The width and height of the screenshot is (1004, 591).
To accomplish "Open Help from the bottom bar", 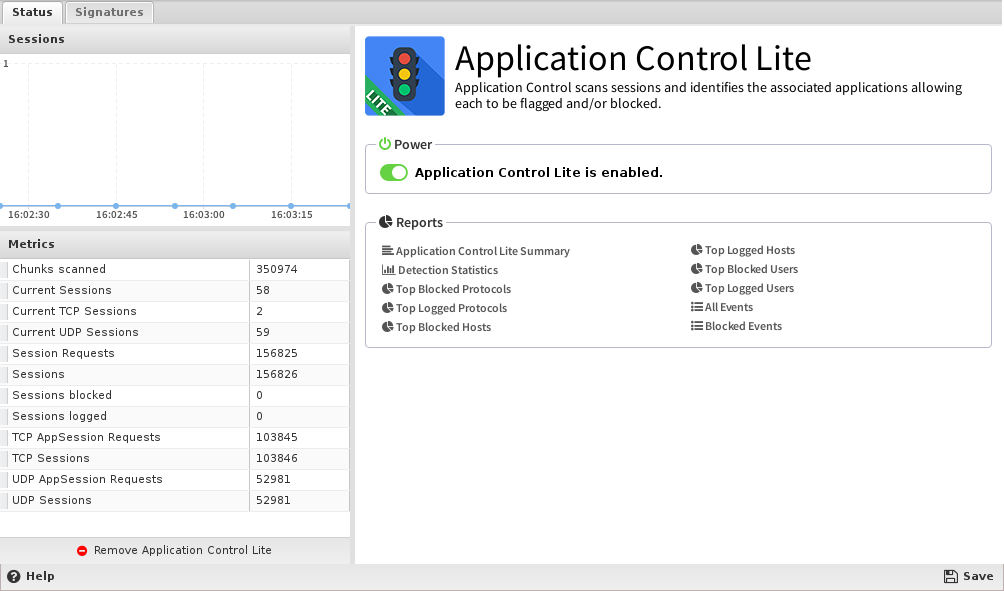I will 31,576.
